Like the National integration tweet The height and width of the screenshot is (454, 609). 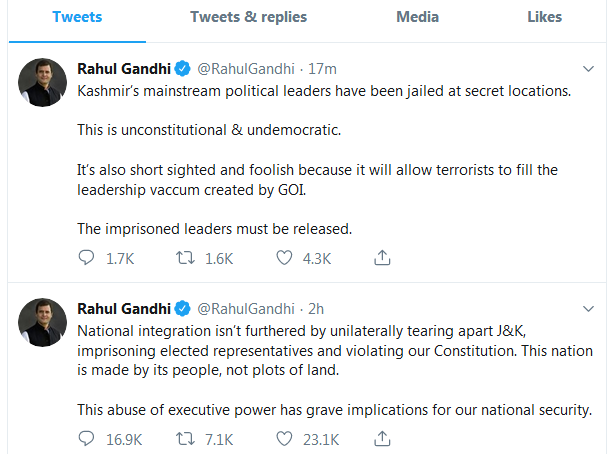[285, 439]
